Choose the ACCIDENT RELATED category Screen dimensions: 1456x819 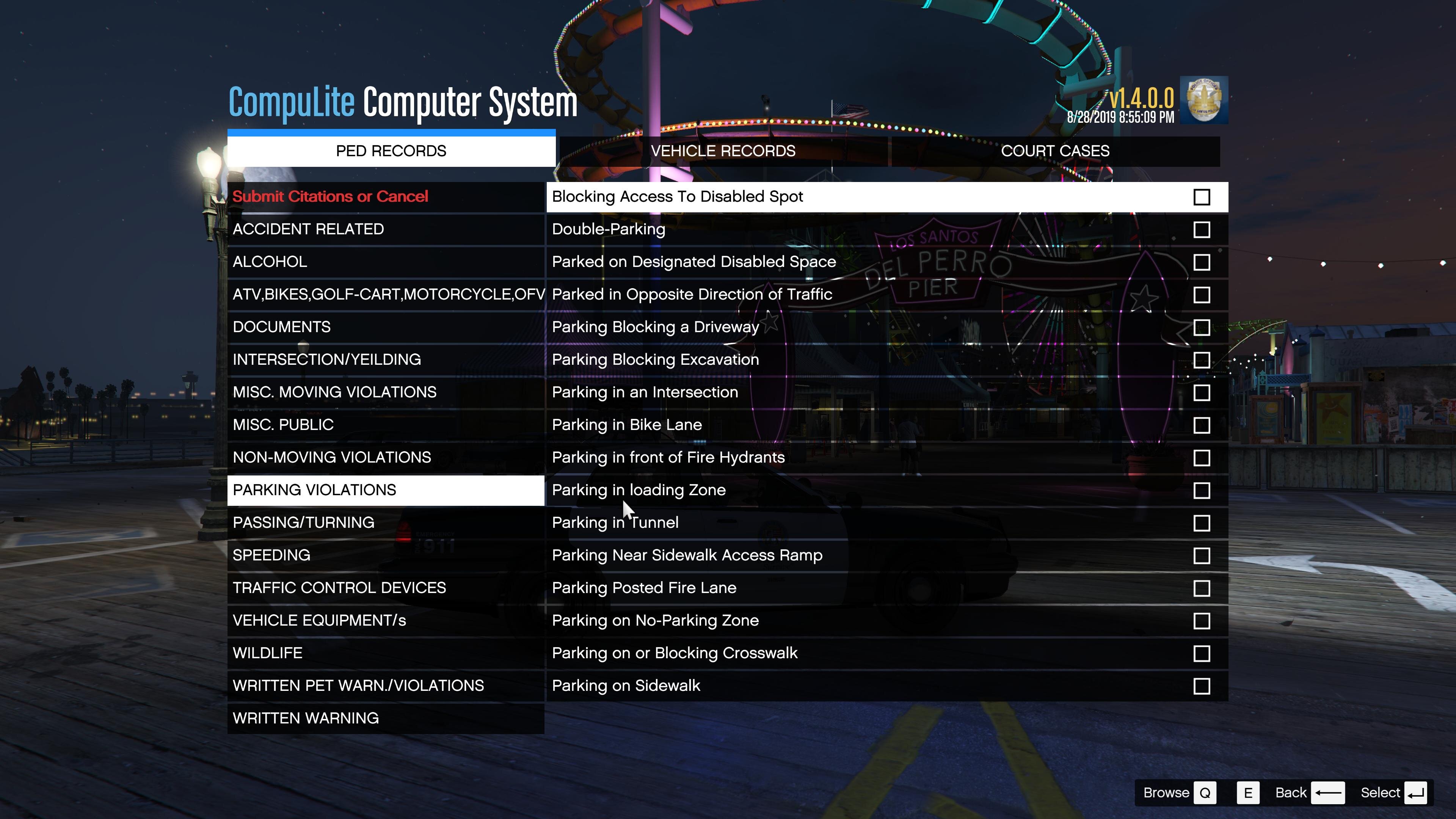point(308,229)
